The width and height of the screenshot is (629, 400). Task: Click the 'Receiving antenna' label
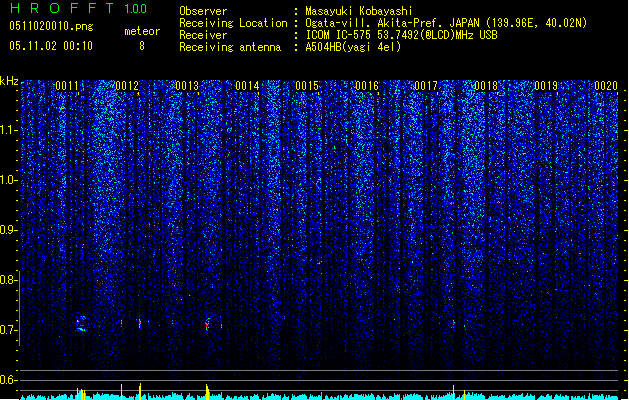230,47
